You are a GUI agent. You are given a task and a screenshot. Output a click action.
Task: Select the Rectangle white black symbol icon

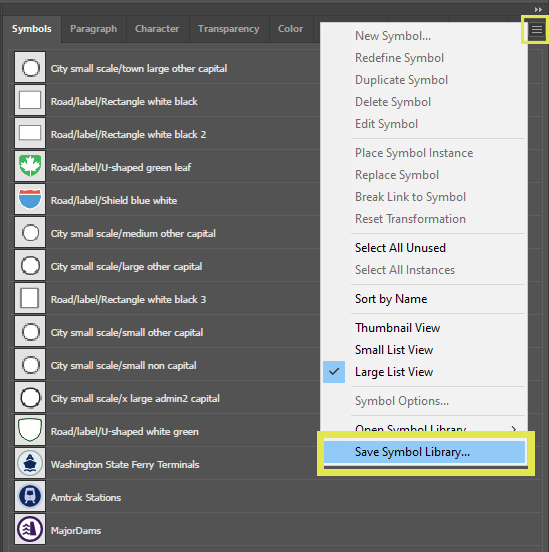(30, 100)
